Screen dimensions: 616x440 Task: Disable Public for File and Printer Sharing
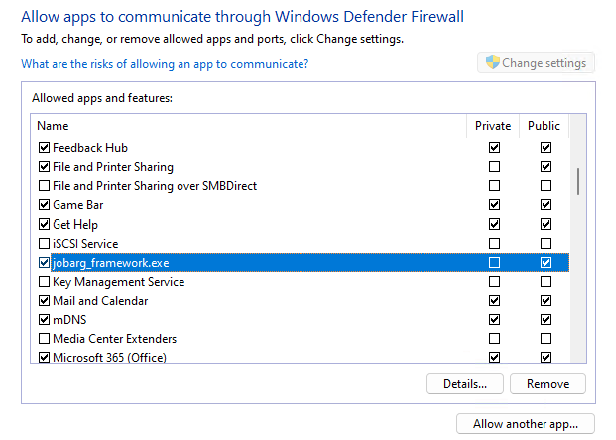[x=546, y=167]
